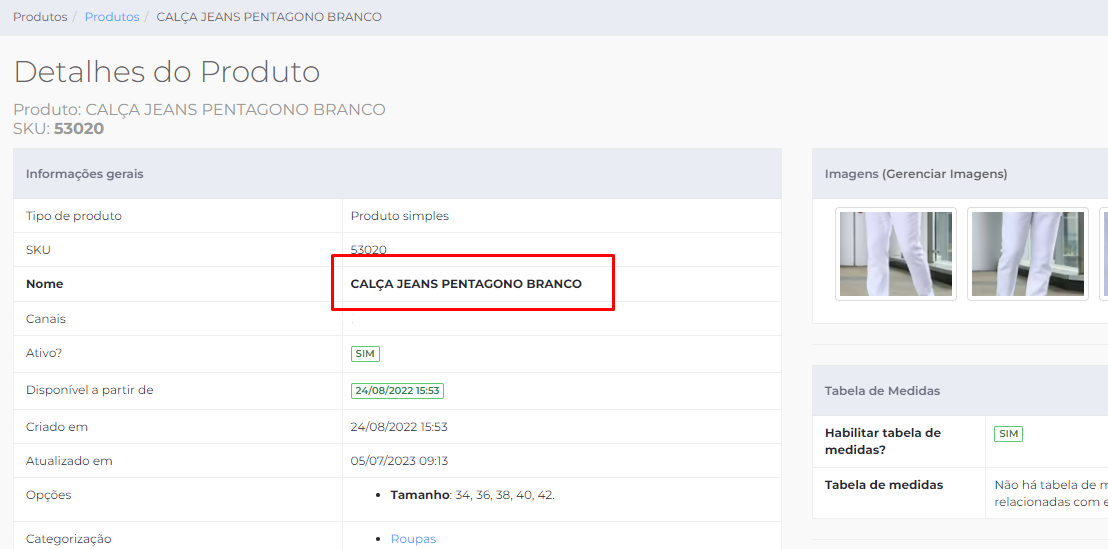The width and height of the screenshot is (1108, 549).
Task: Click the SIM badge for Habilitar tabela
Action: point(1008,434)
